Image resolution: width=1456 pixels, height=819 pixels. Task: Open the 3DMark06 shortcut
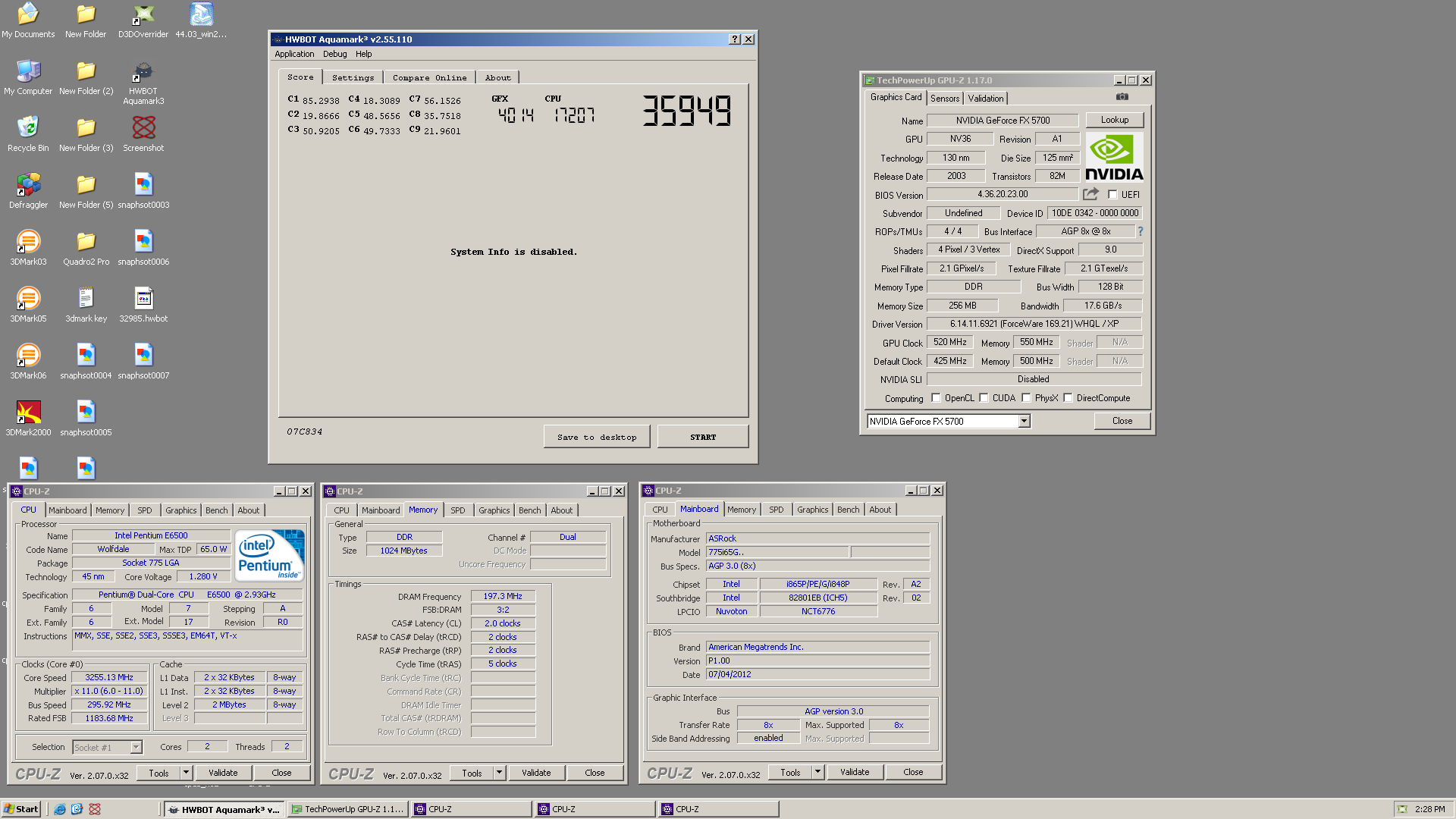pos(28,362)
